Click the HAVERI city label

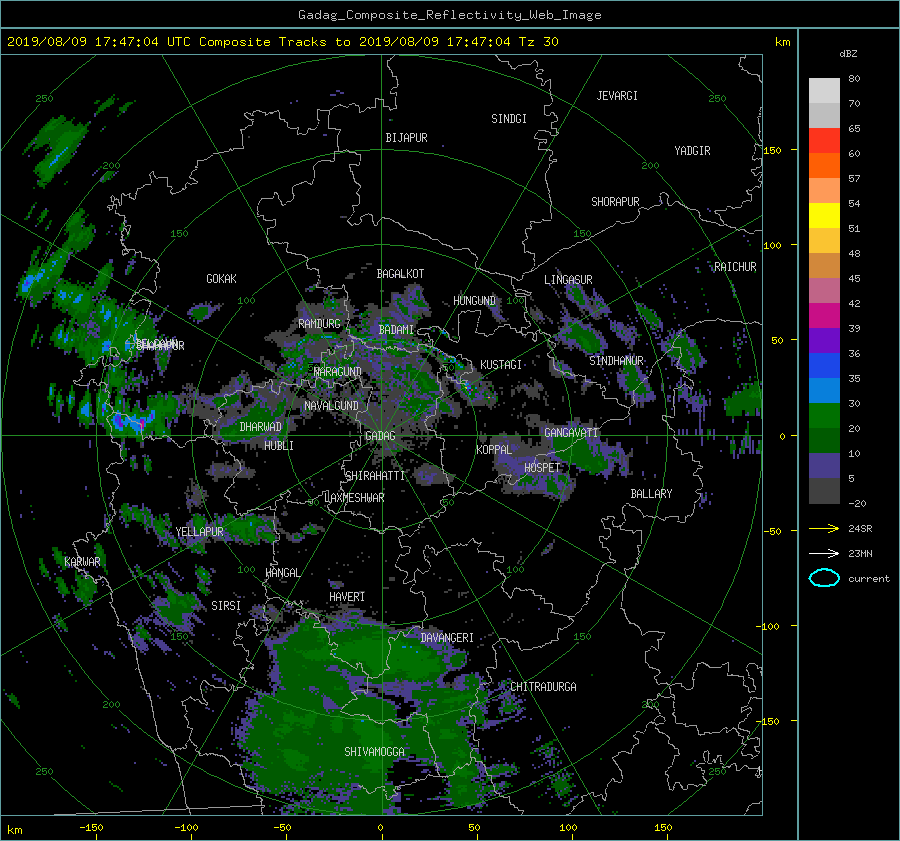pyautogui.click(x=347, y=597)
